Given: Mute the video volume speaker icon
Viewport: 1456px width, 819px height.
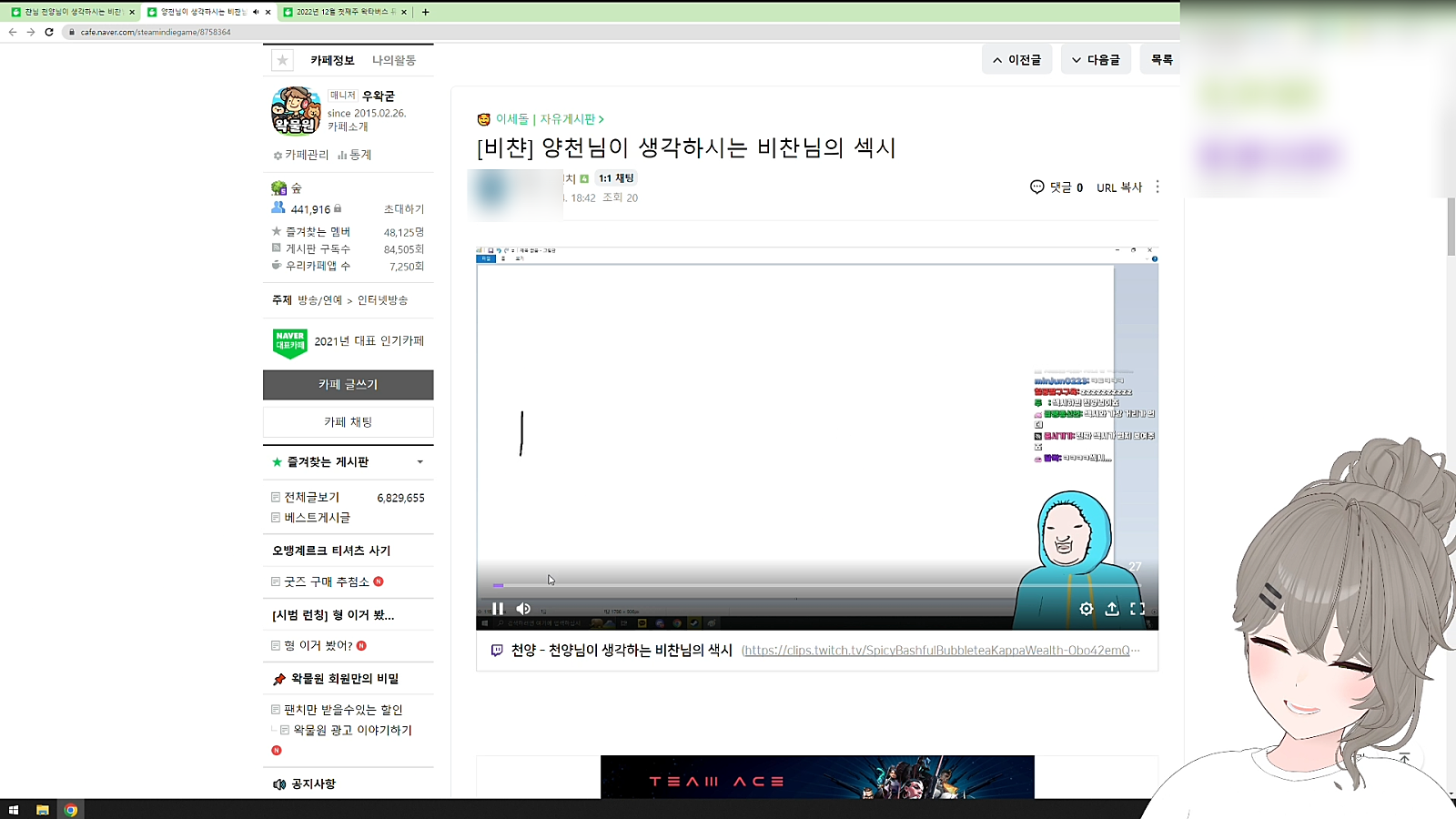Looking at the screenshot, I should [x=523, y=609].
